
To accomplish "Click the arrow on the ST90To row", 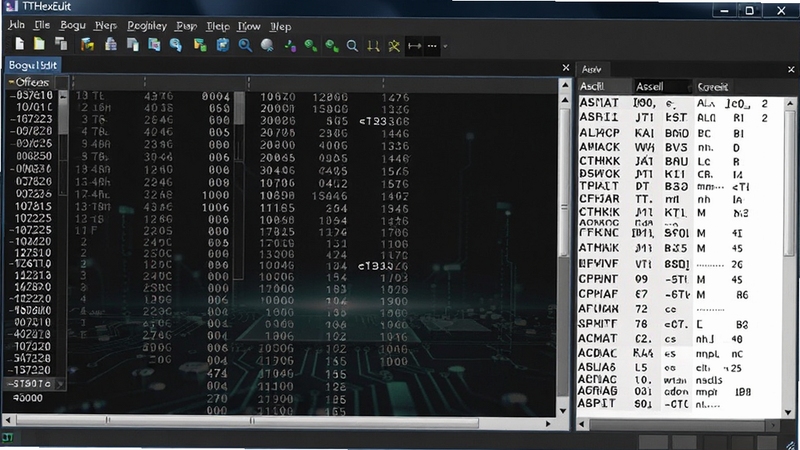I will (x=60, y=384).
